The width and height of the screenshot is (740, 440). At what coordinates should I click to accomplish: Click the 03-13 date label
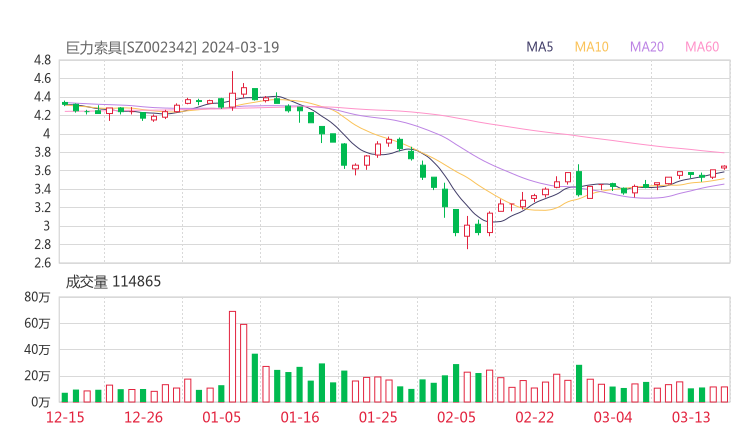(x=691, y=417)
